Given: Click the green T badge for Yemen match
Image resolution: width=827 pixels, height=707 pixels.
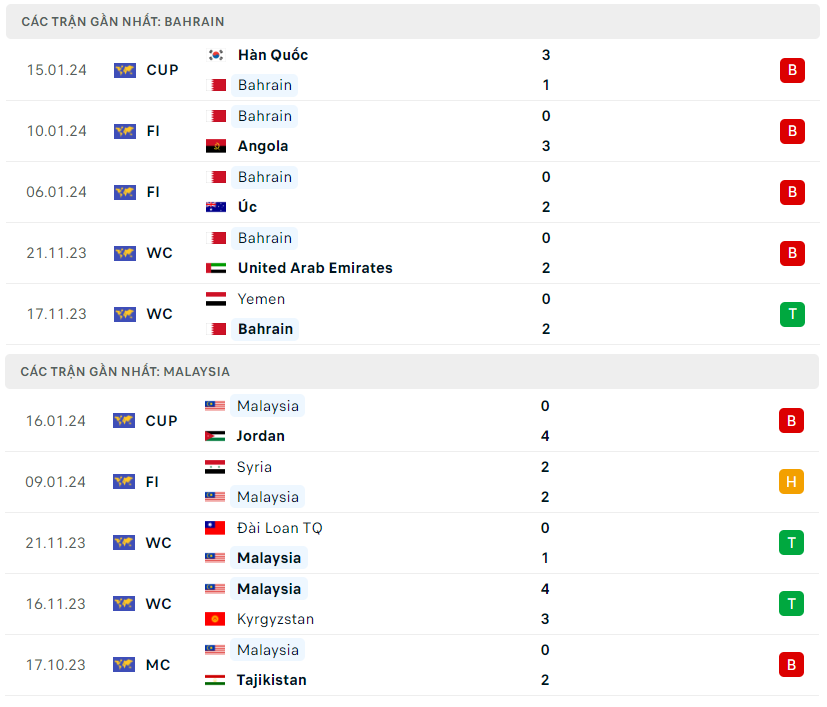Looking at the screenshot, I should [792, 314].
